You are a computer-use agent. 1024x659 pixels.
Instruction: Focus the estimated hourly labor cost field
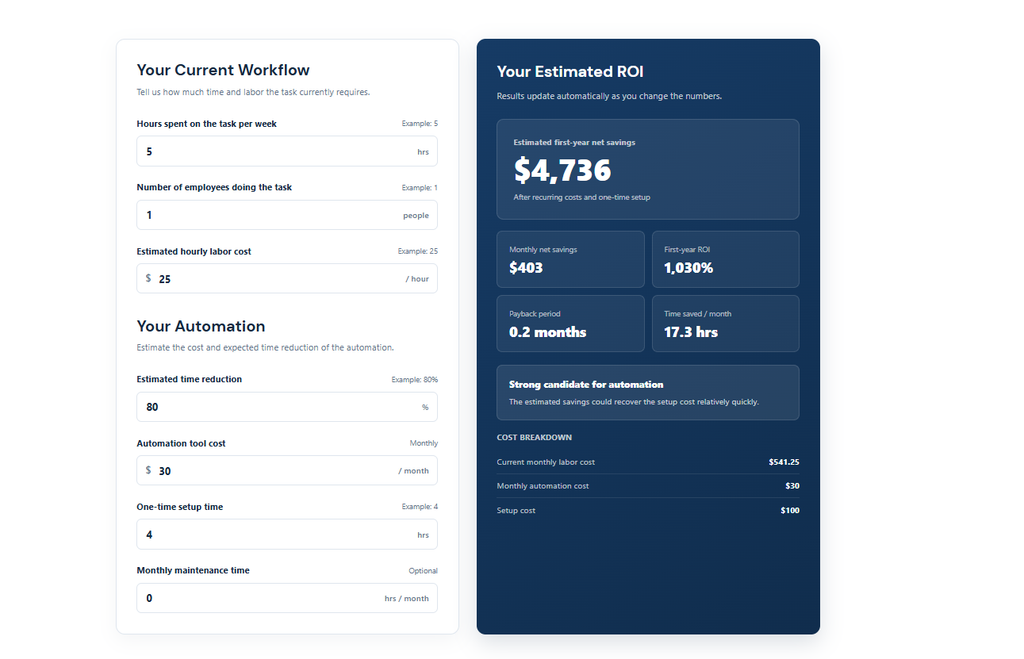click(x=287, y=278)
